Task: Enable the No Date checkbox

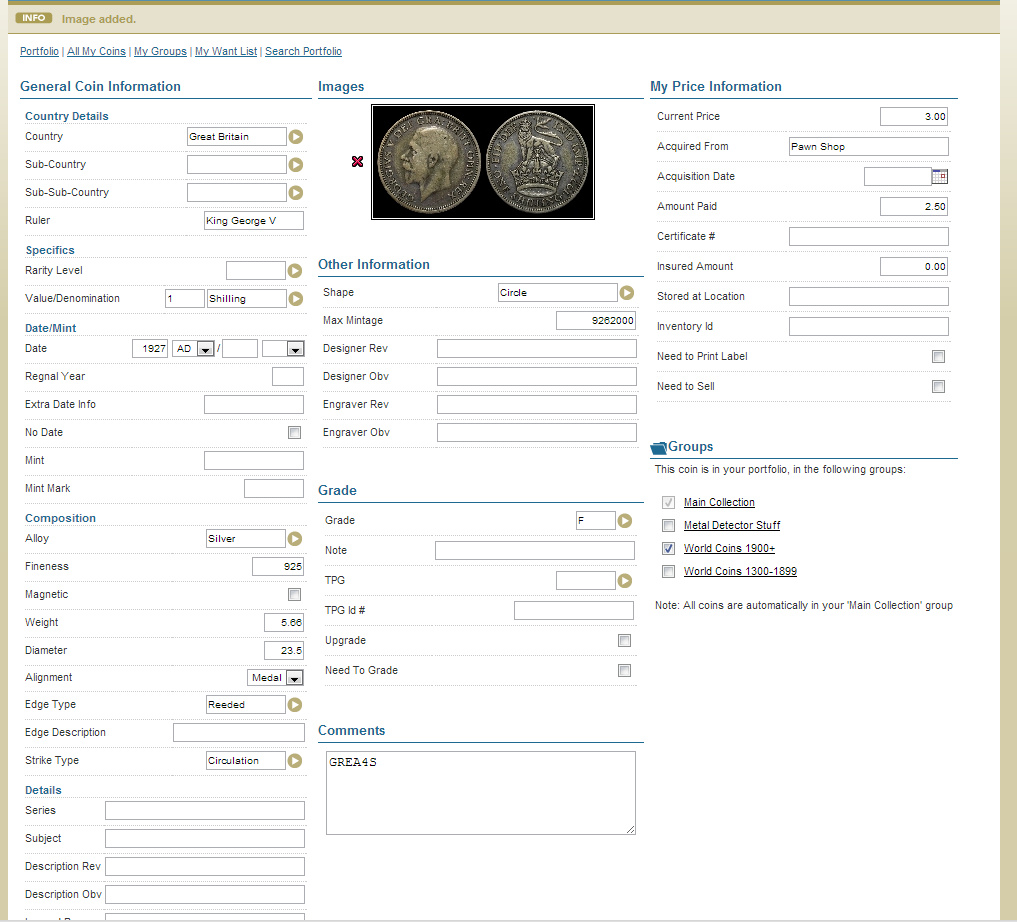Action: tap(294, 432)
